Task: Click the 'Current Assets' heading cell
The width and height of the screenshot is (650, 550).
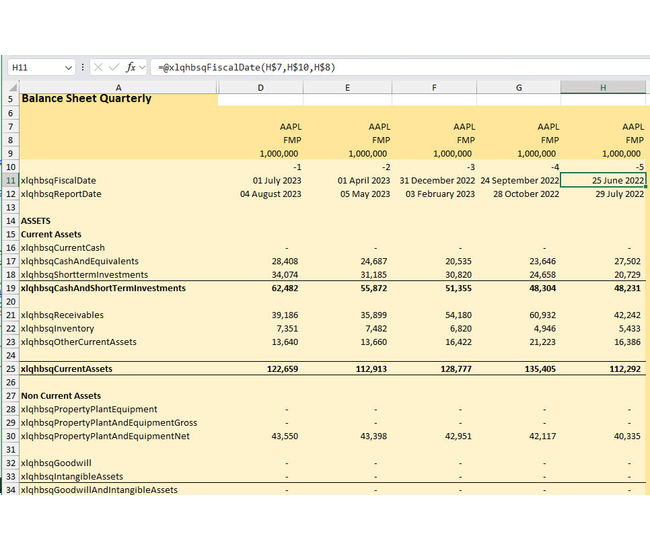Action: (119, 234)
